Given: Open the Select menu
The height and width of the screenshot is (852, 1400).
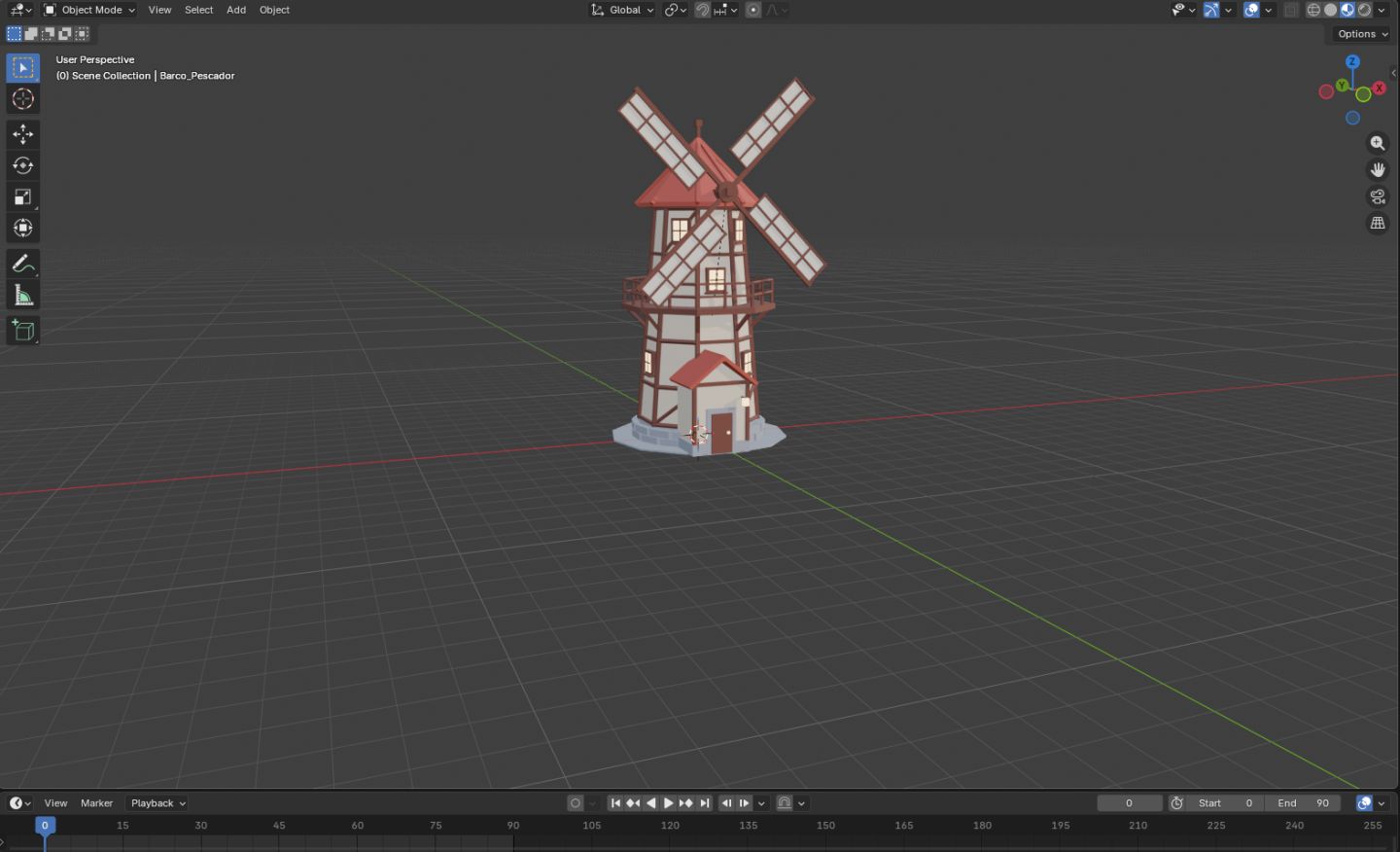Looking at the screenshot, I should tap(199, 10).
